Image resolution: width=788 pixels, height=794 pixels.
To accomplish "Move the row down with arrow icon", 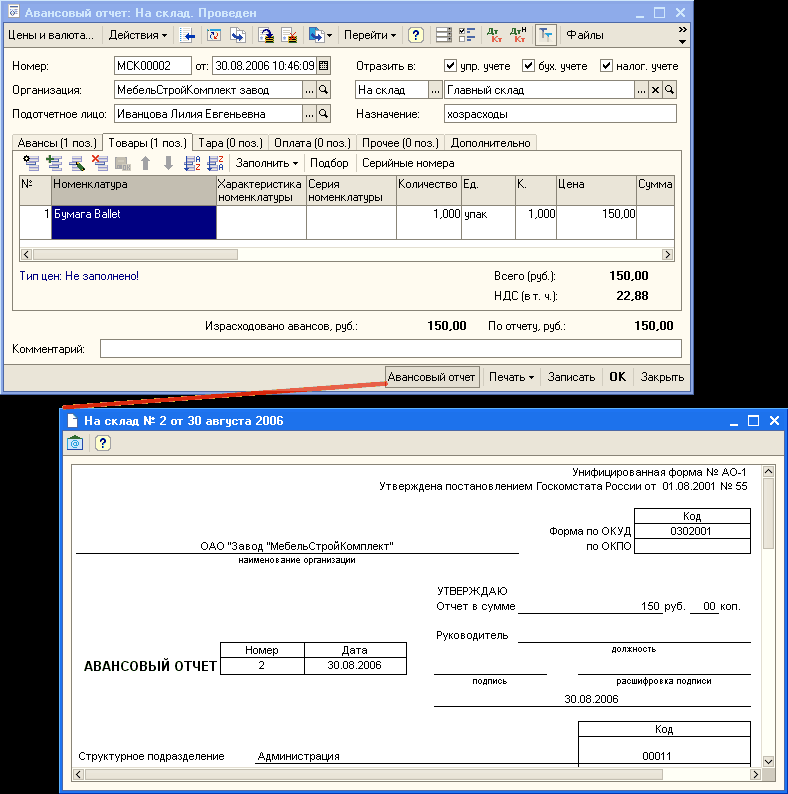I will 169,163.
